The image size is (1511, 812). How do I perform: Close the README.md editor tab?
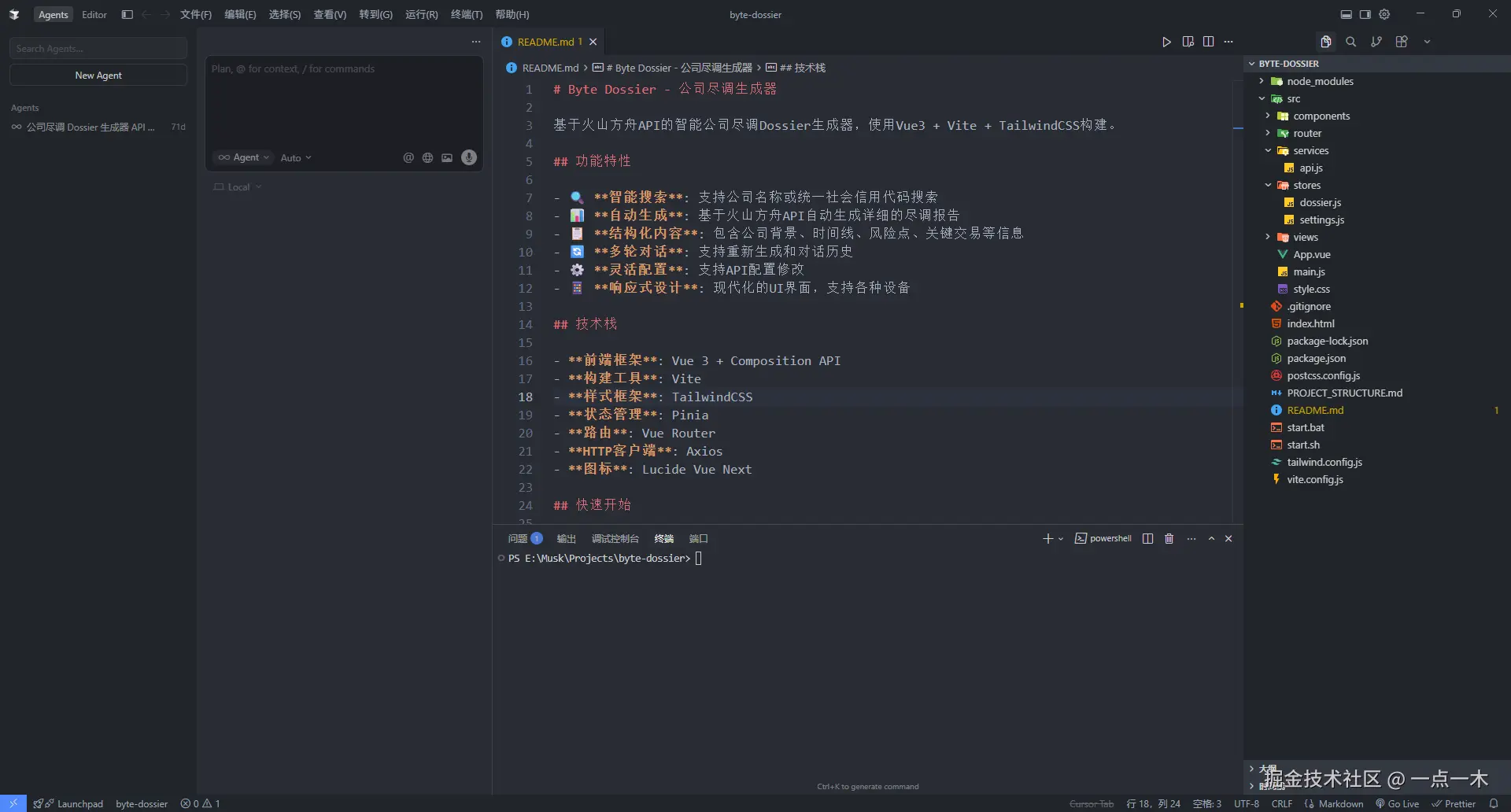593,42
